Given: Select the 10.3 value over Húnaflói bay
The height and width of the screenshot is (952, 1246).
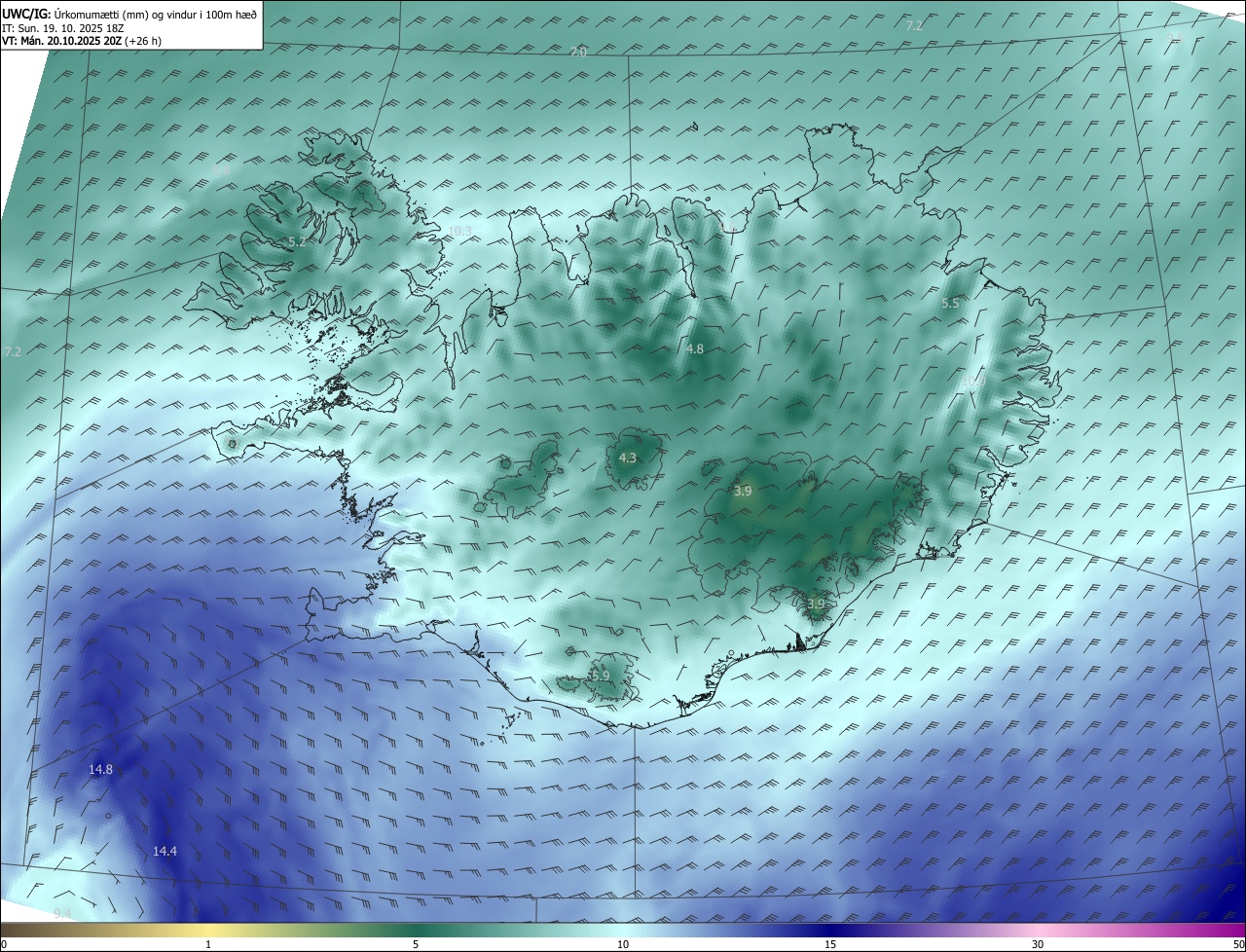Looking at the screenshot, I should click(x=460, y=231).
